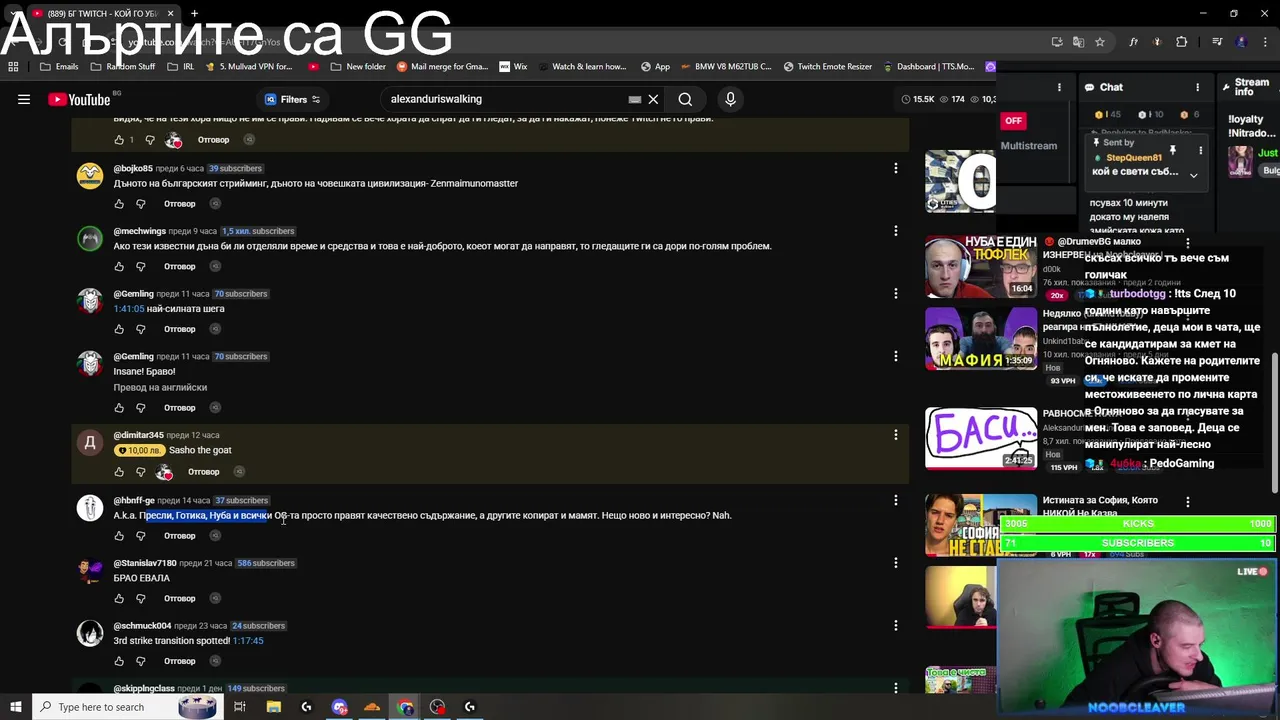Open the browser extensions puzzle icon

1181,42
